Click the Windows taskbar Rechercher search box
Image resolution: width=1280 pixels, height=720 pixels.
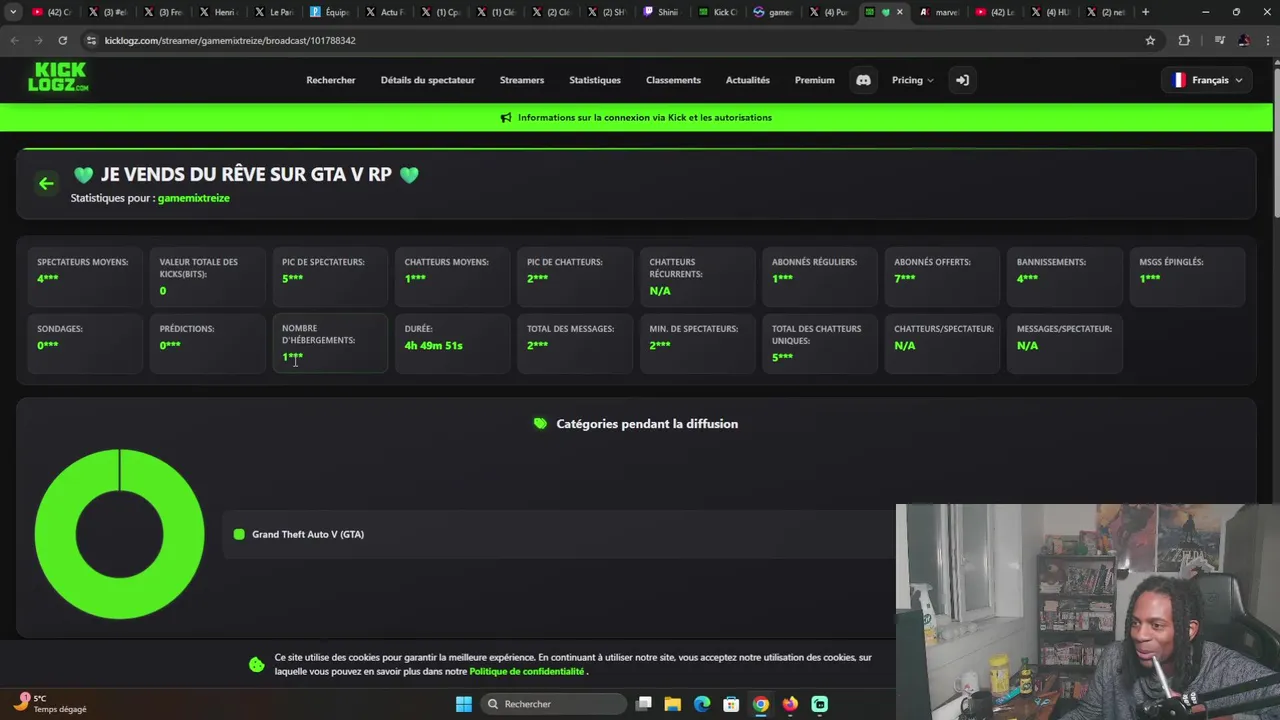552,704
